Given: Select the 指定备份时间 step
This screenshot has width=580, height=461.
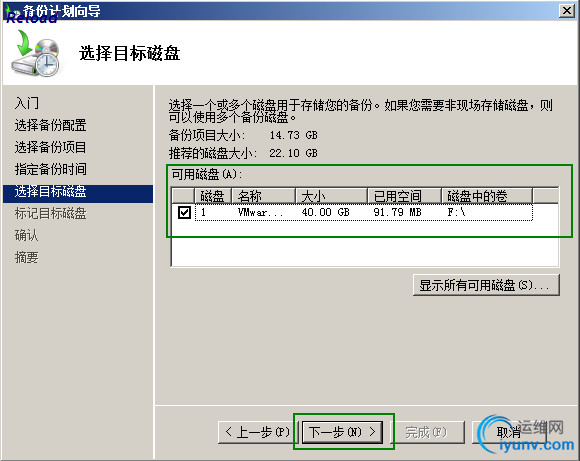Looking at the screenshot, I should 50,169.
